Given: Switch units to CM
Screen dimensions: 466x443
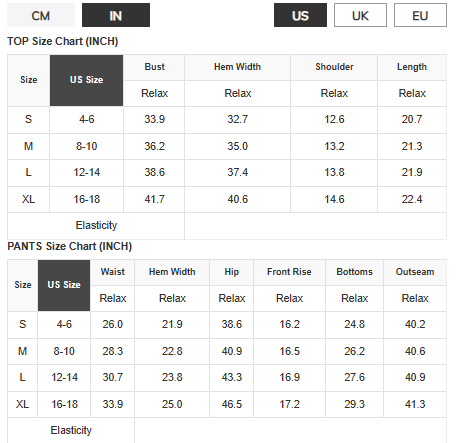Looking at the screenshot, I should point(41,15).
